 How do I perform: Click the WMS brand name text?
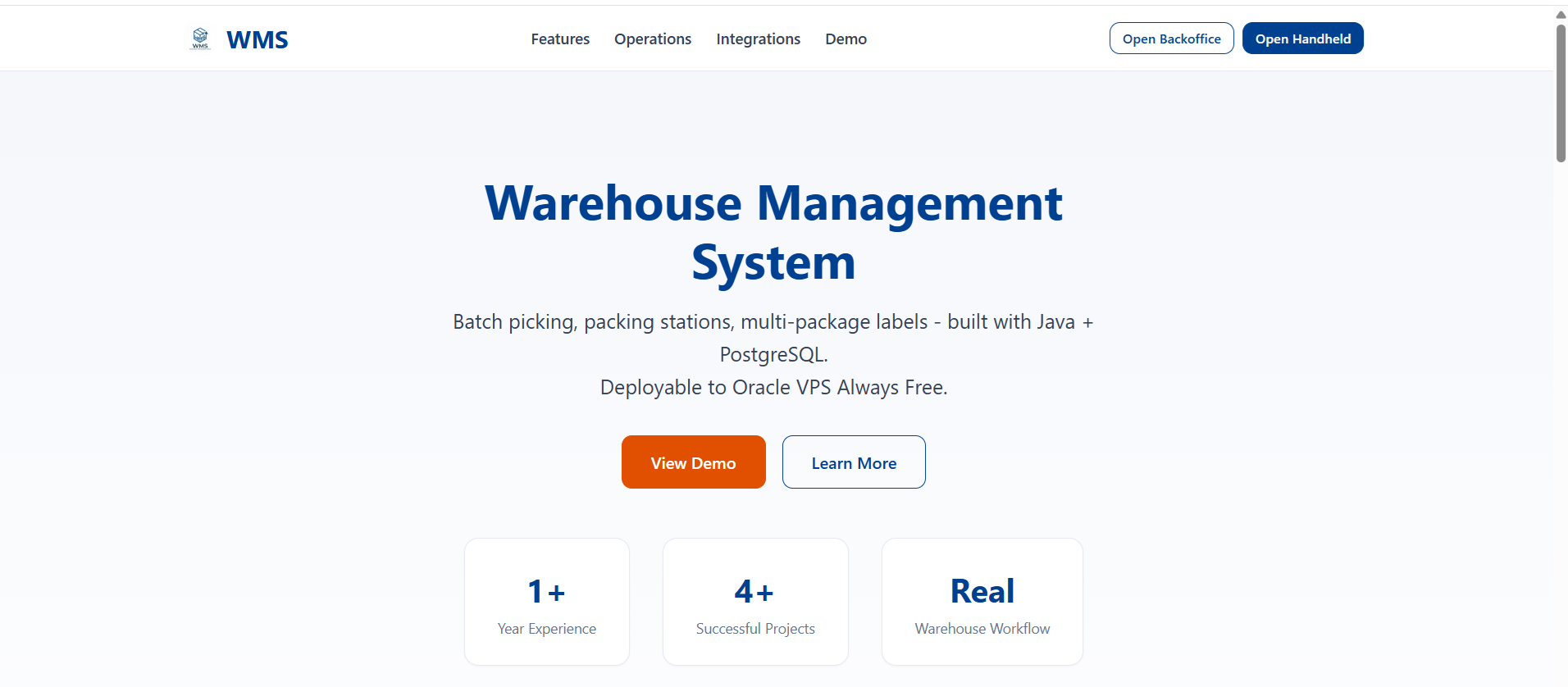pos(257,39)
